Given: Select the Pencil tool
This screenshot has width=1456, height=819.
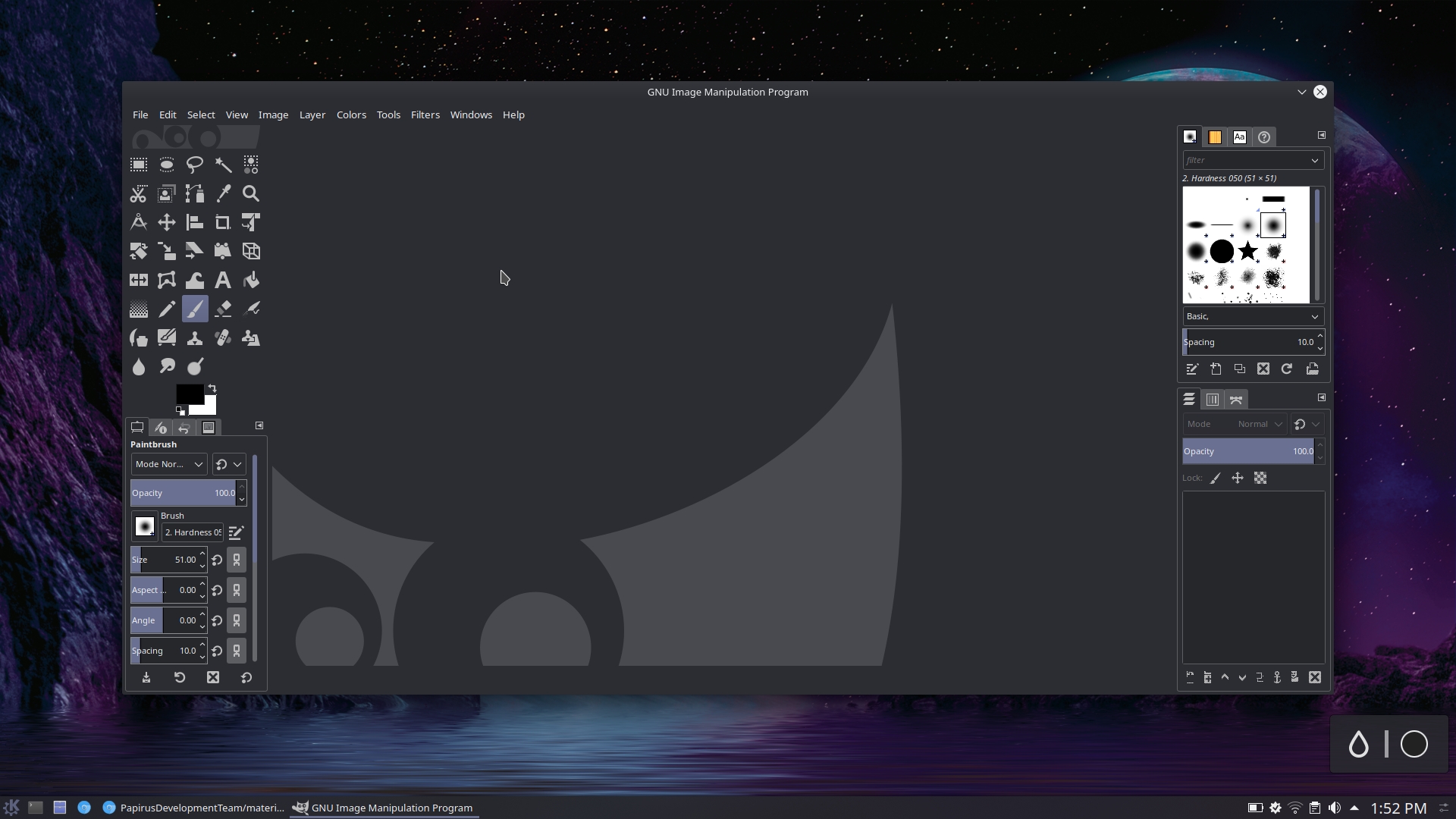Looking at the screenshot, I should coord(167,309).
